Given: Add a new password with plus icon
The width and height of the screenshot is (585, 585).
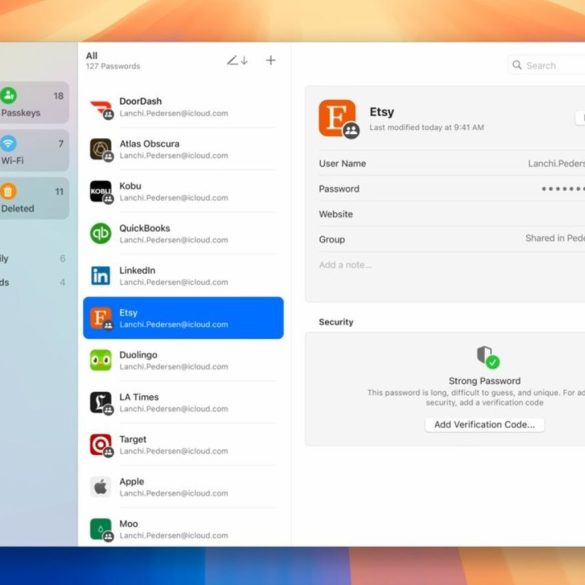Looking at the screenshot, I should [x=271, y=60].
